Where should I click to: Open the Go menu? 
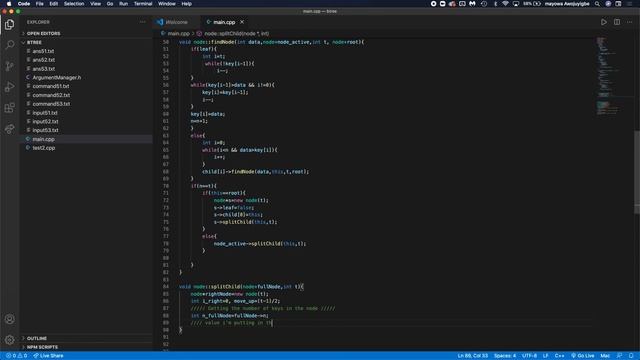tap(110, 4)
